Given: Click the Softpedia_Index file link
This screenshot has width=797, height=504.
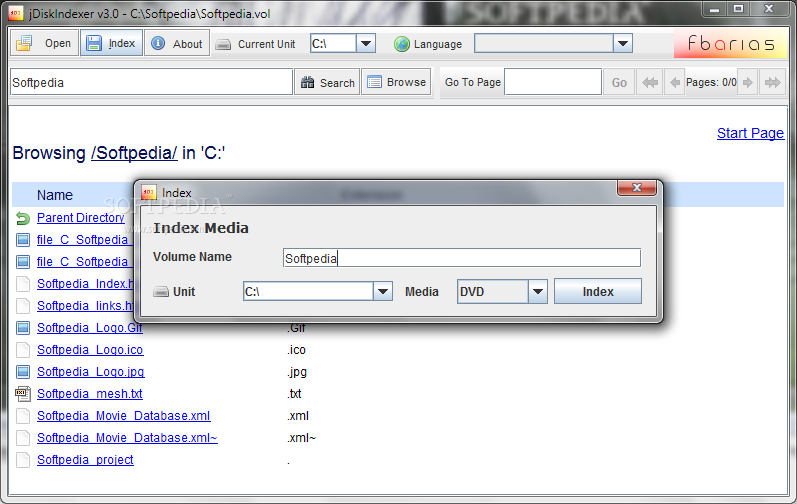Looking at the screenshot, I should pyautogui.click(x=85, y=284).
